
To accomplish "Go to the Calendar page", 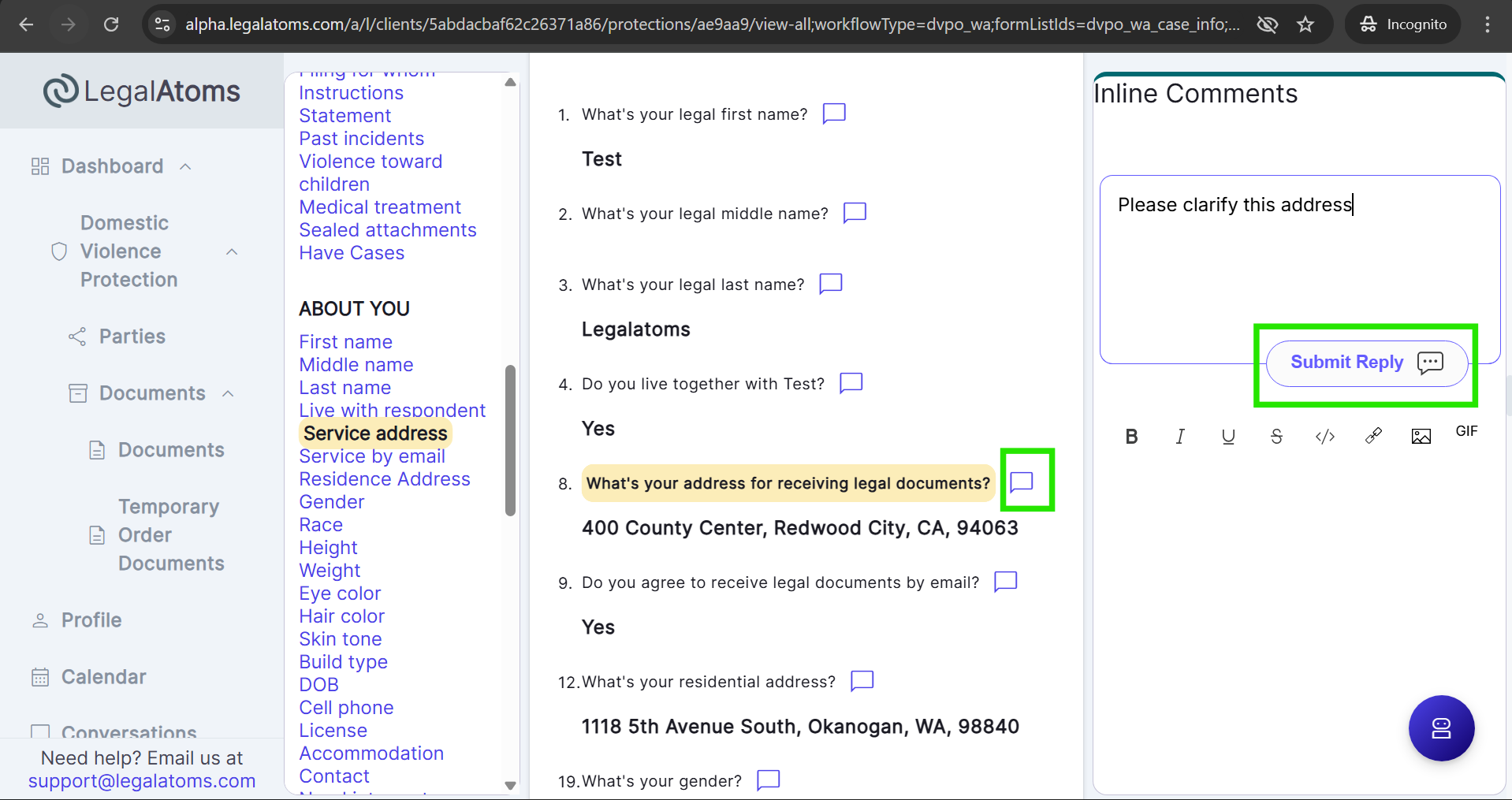I will [103, 677].
